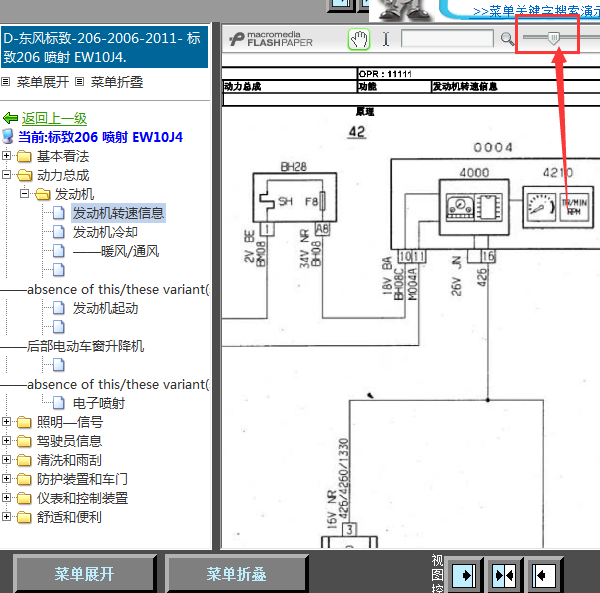Click the 舒适和便利 folder icon
This screenshot has height=593, width=600.
click(24, 517)
